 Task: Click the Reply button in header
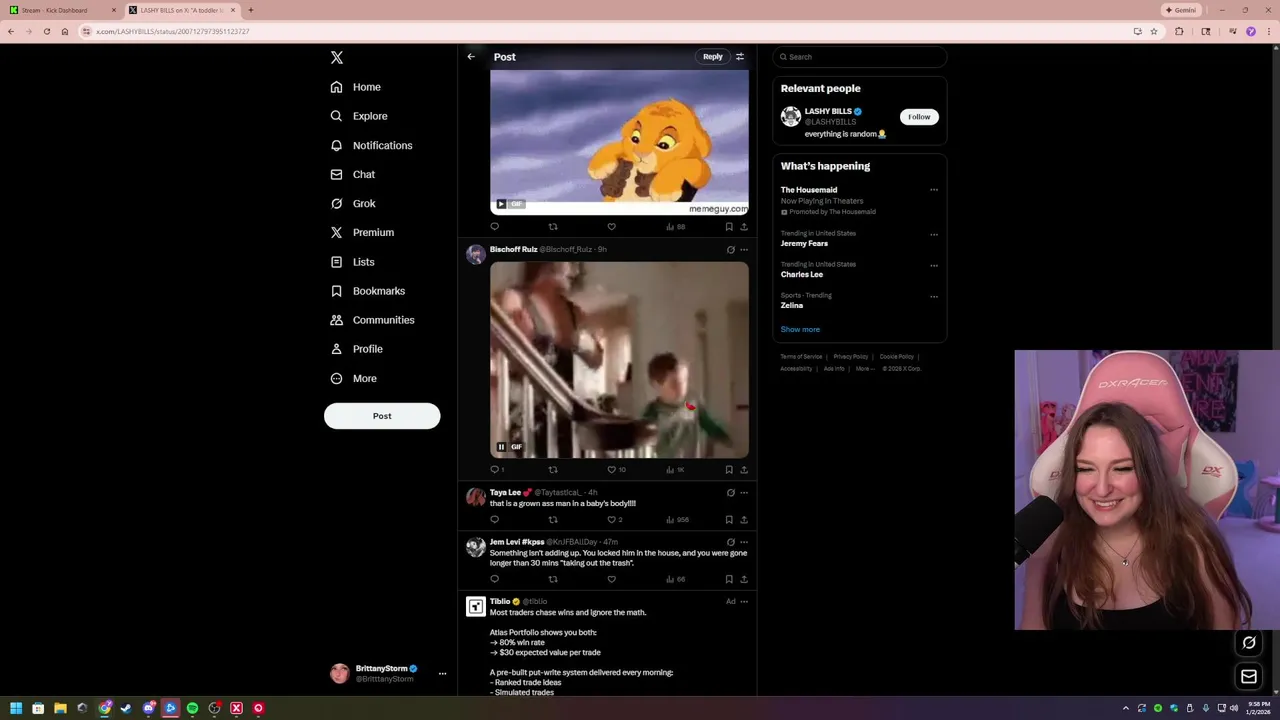(x=712, y=57)
